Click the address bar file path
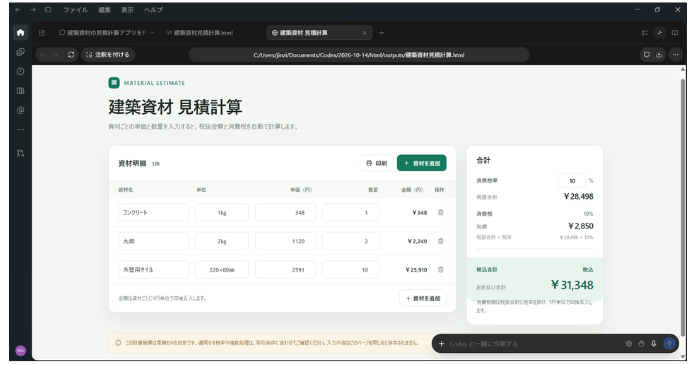This screenshot has width=698, height=365. point(359,55)
